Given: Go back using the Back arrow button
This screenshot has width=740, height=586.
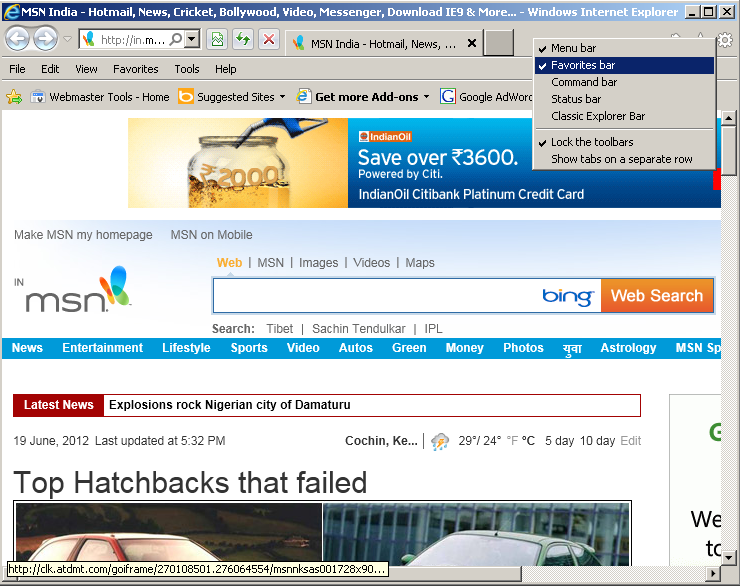Looking at the screenshot, I should pyautogui.click(x=18, y=39).
